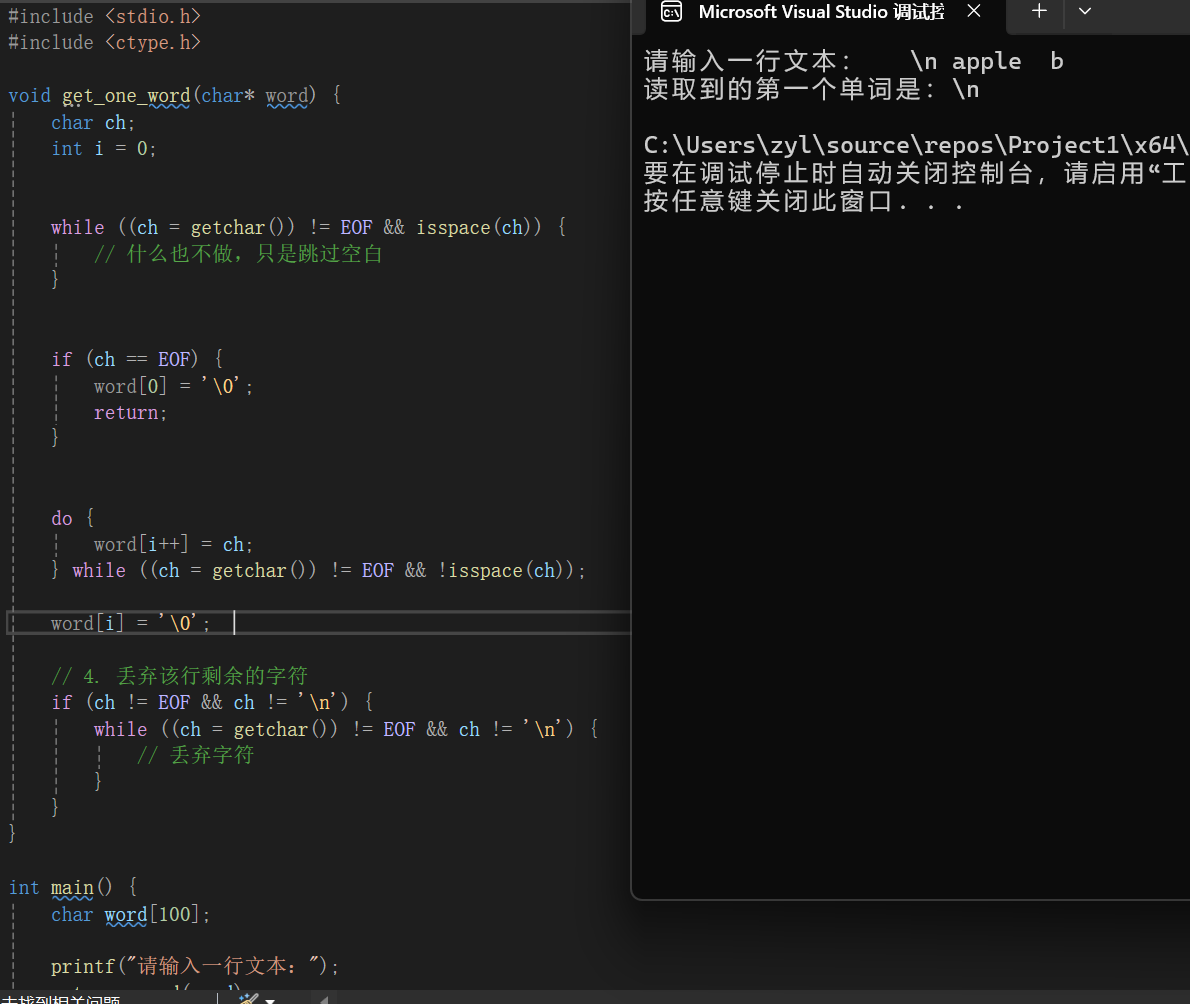The image size is (1190, 1004).
Task: Click the 'word[0] = '\0';' statement
Action: point(173,386)
